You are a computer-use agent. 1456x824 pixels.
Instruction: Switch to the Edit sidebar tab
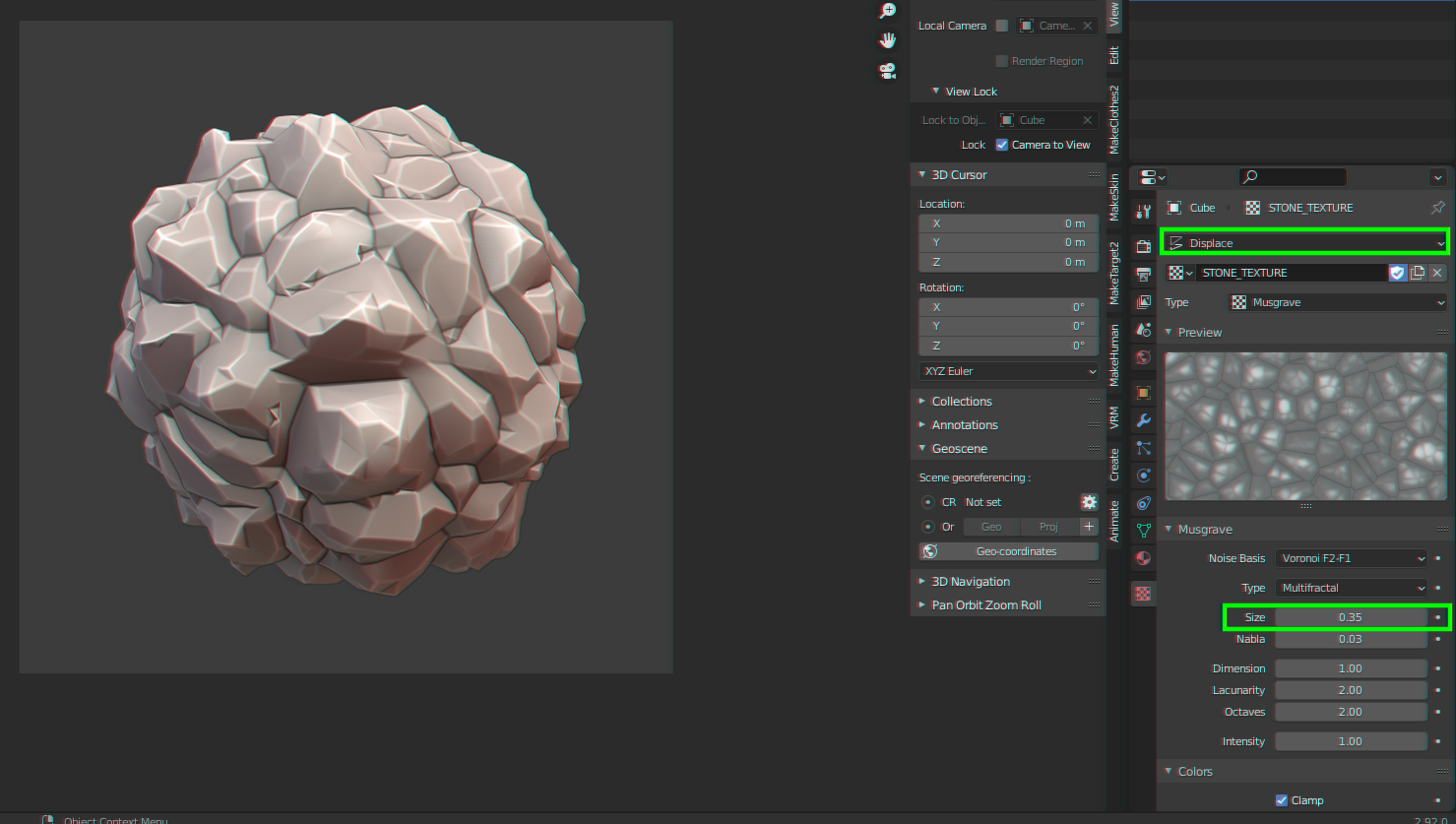coord(1115,56)
